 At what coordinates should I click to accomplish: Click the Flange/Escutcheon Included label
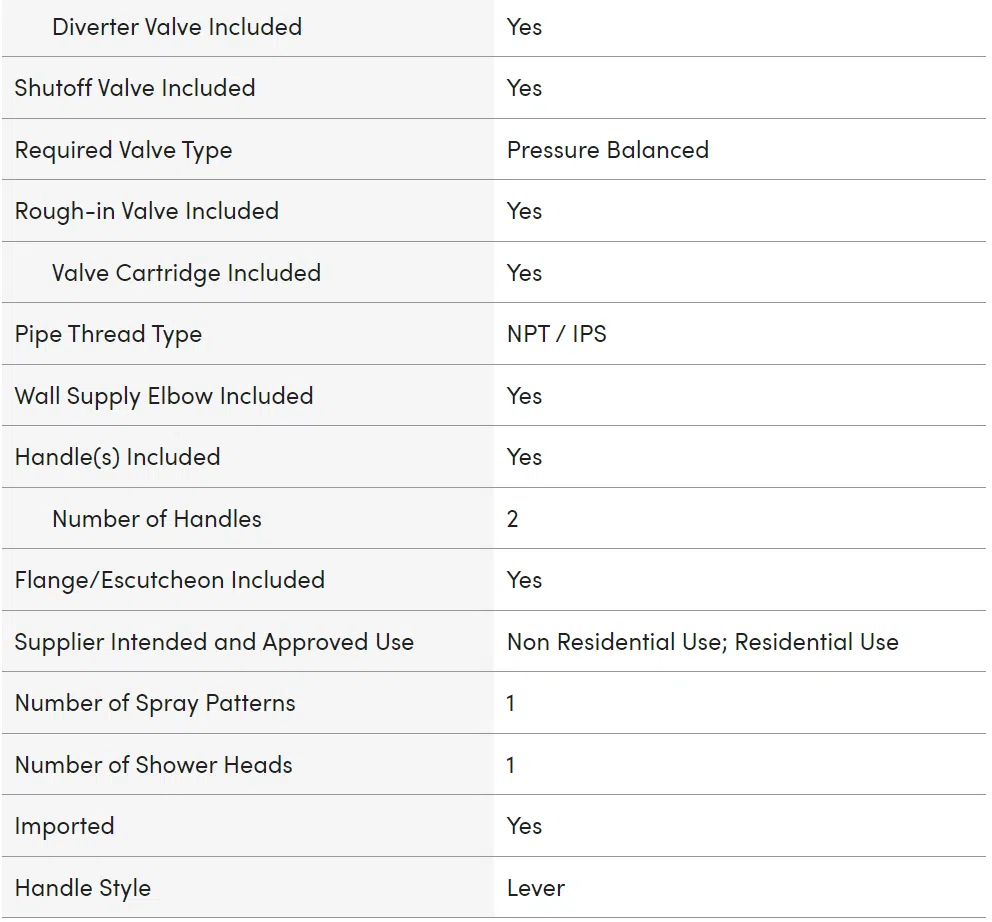point(170,580)
